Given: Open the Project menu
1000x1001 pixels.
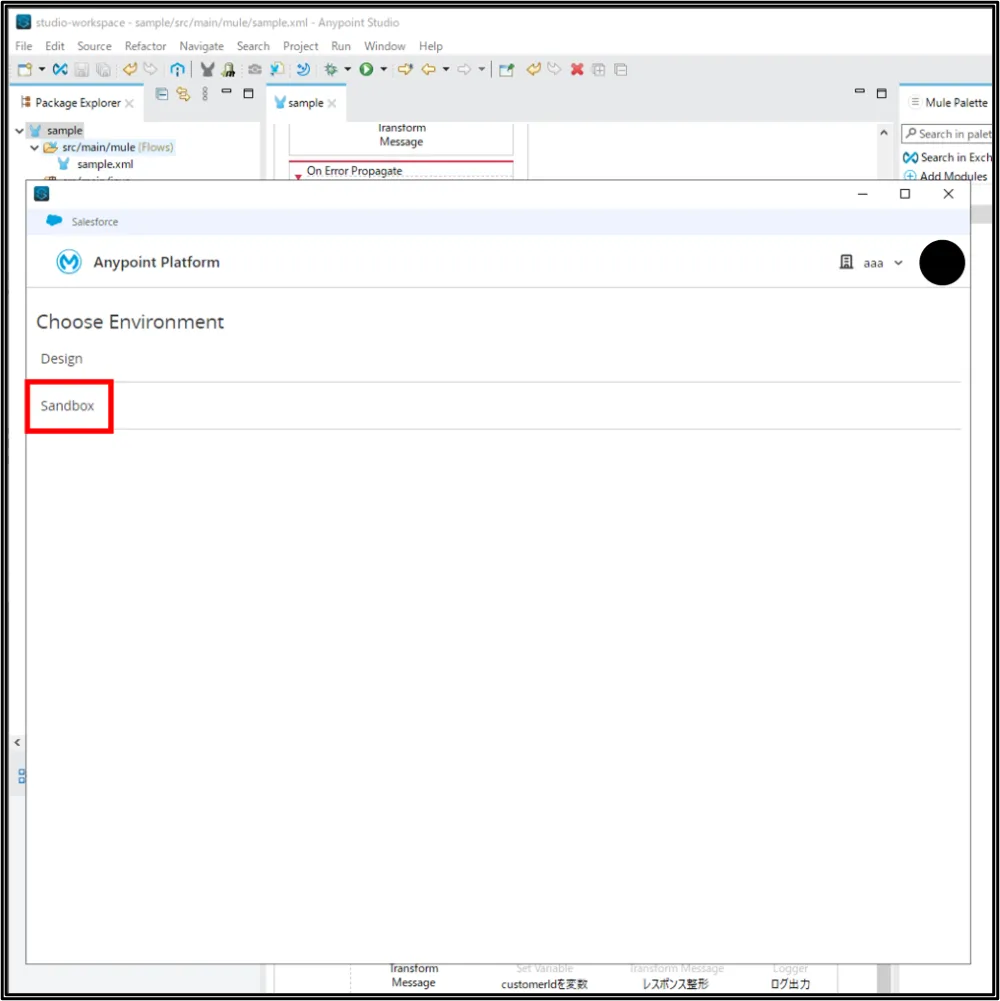Looking at the screenshot, I should coord(301,46).
